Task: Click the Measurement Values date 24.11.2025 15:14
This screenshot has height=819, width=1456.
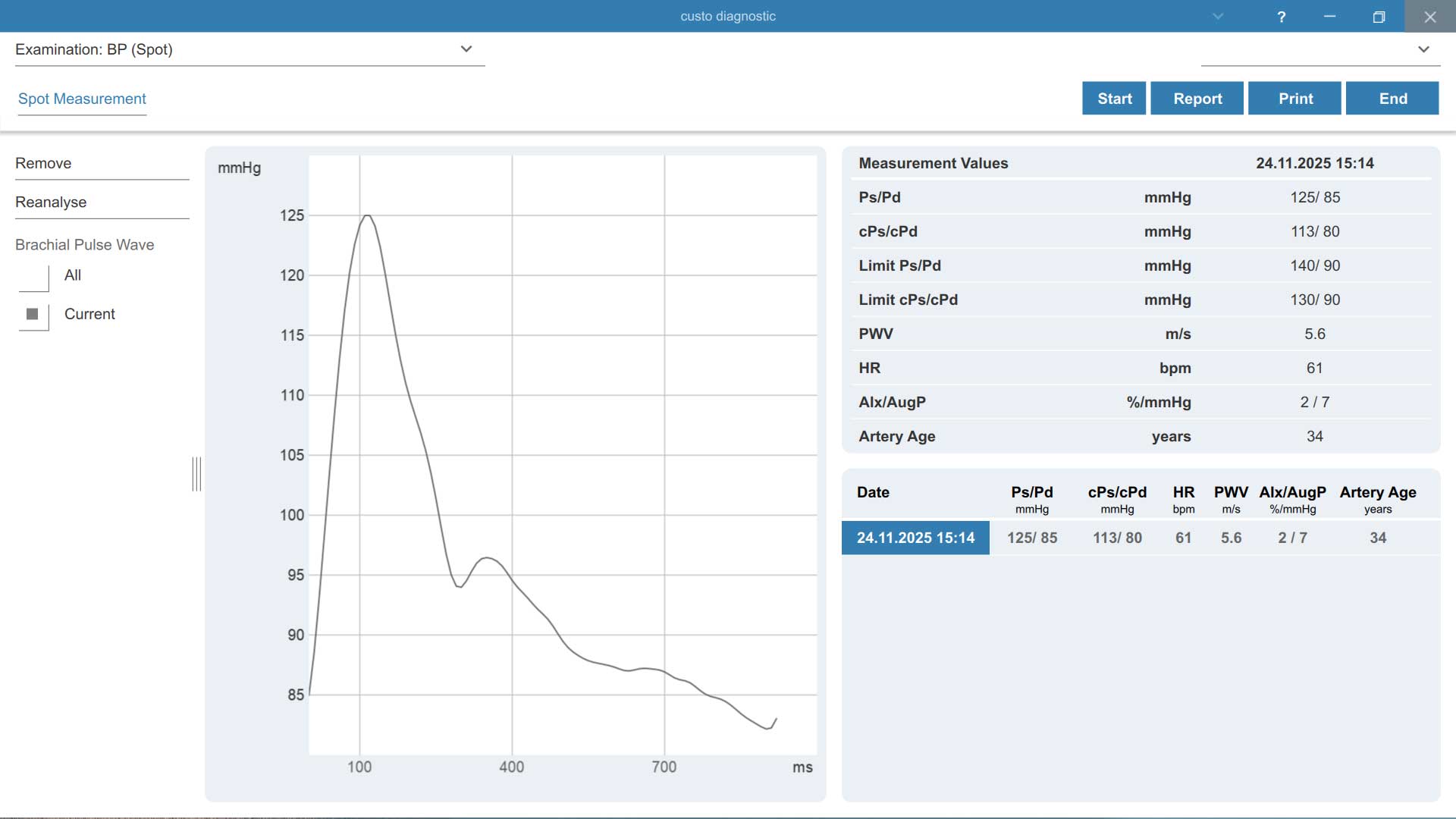Action: coord(1315,163)
